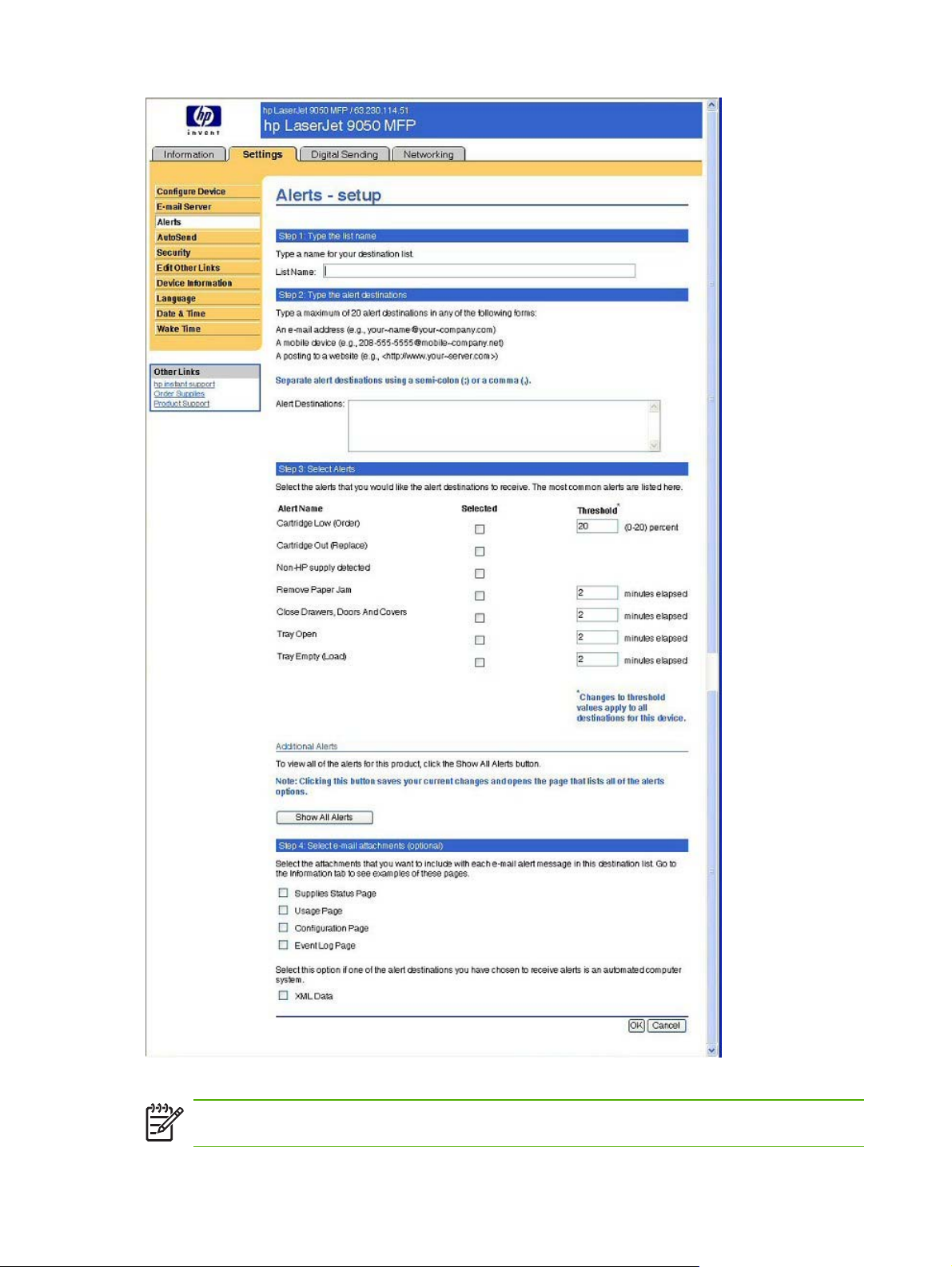This screenshot has height=1267, width=952.
Task: Open Edit Other Links page
Action: pos(207,268)
